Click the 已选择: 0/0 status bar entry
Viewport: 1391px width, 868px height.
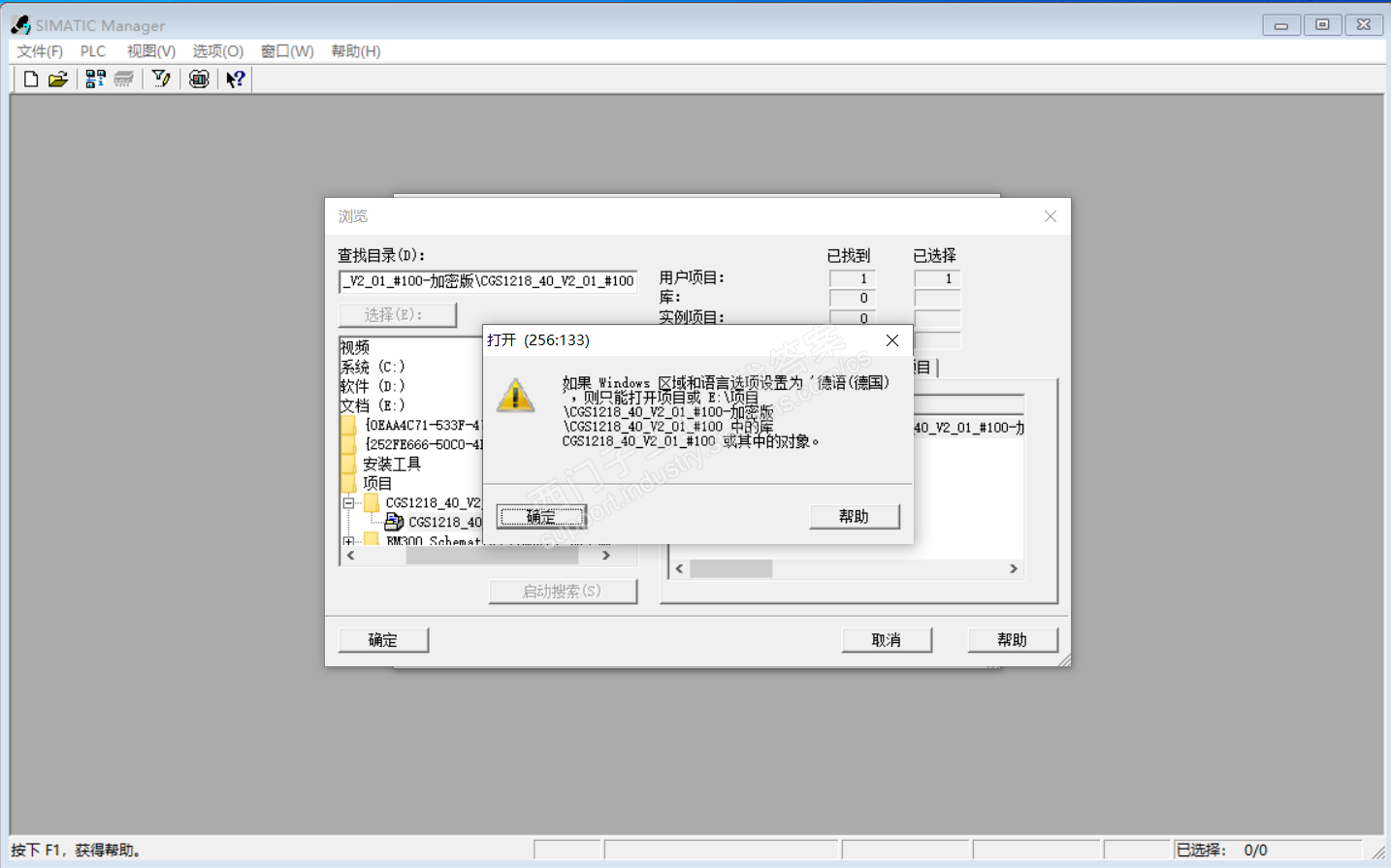1267,850
